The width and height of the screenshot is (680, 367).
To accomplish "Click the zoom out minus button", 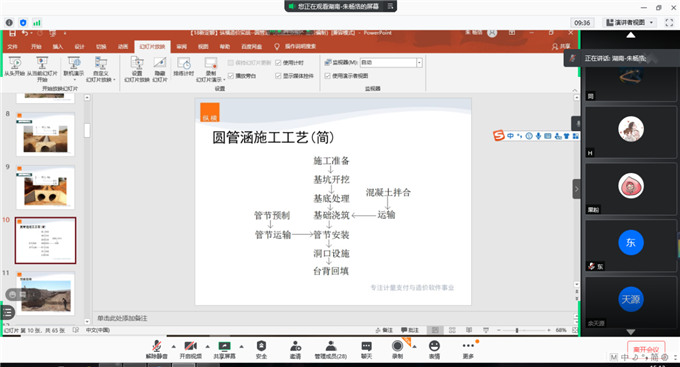I will pos(499,330).
